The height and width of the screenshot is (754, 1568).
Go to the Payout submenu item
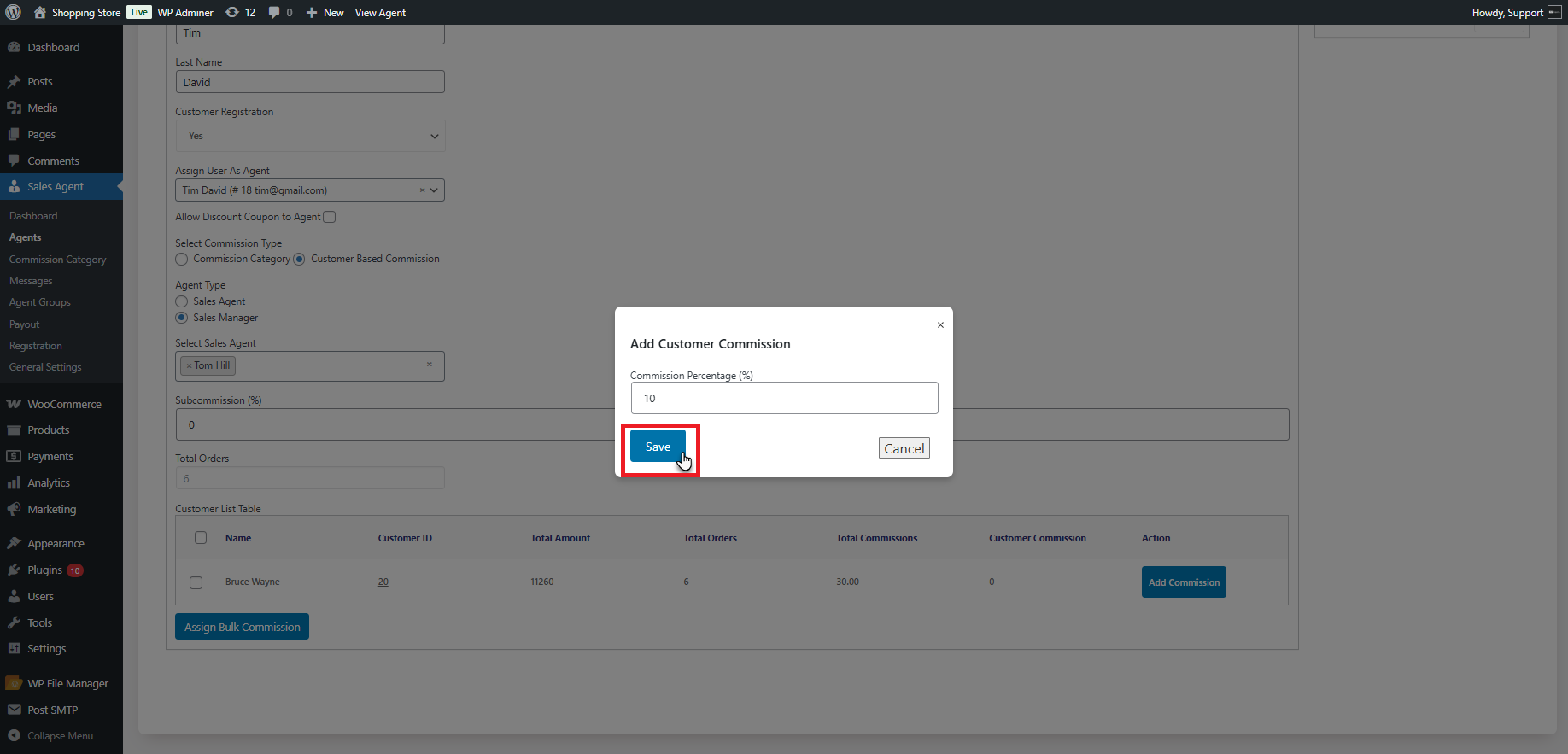(25, 324)
